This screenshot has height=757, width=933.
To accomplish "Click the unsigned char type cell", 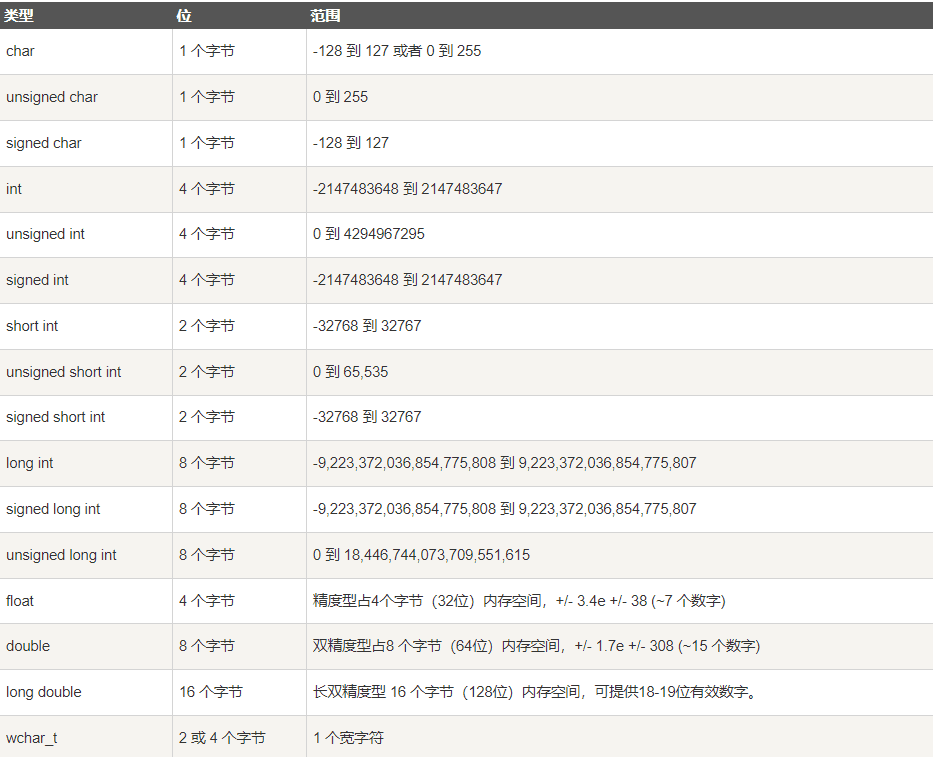I will (52, 97).
